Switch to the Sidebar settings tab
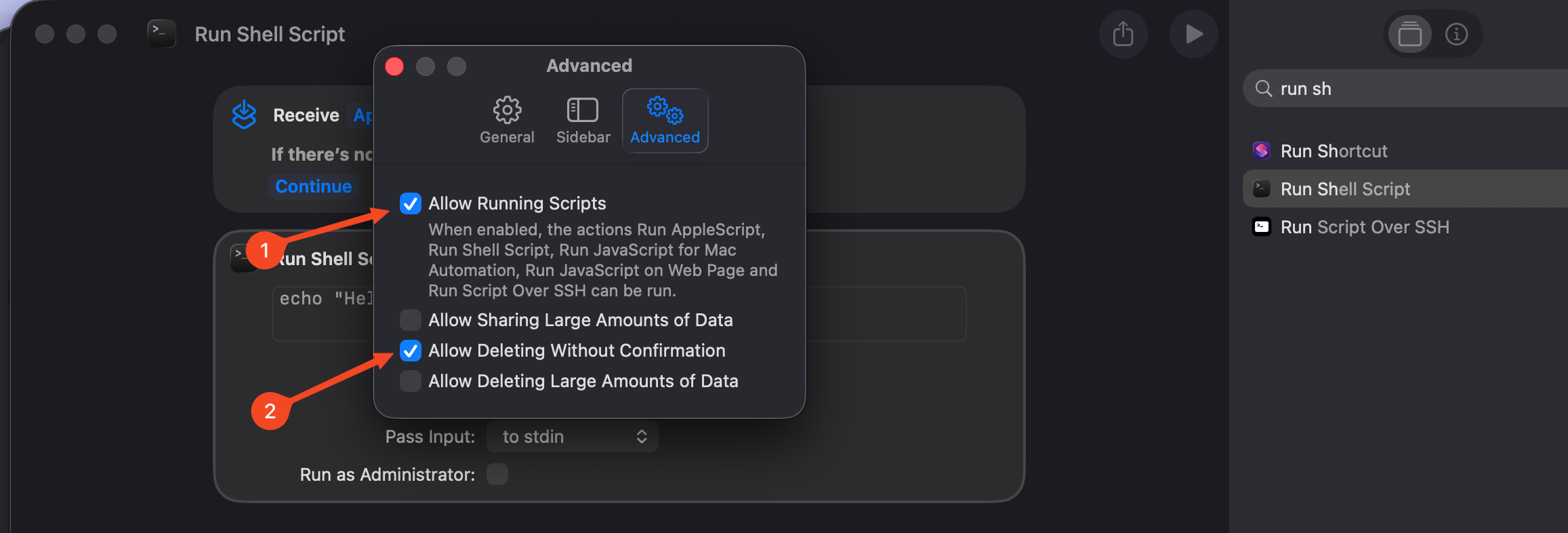1568x533 pixels. [x=582, y=121]
